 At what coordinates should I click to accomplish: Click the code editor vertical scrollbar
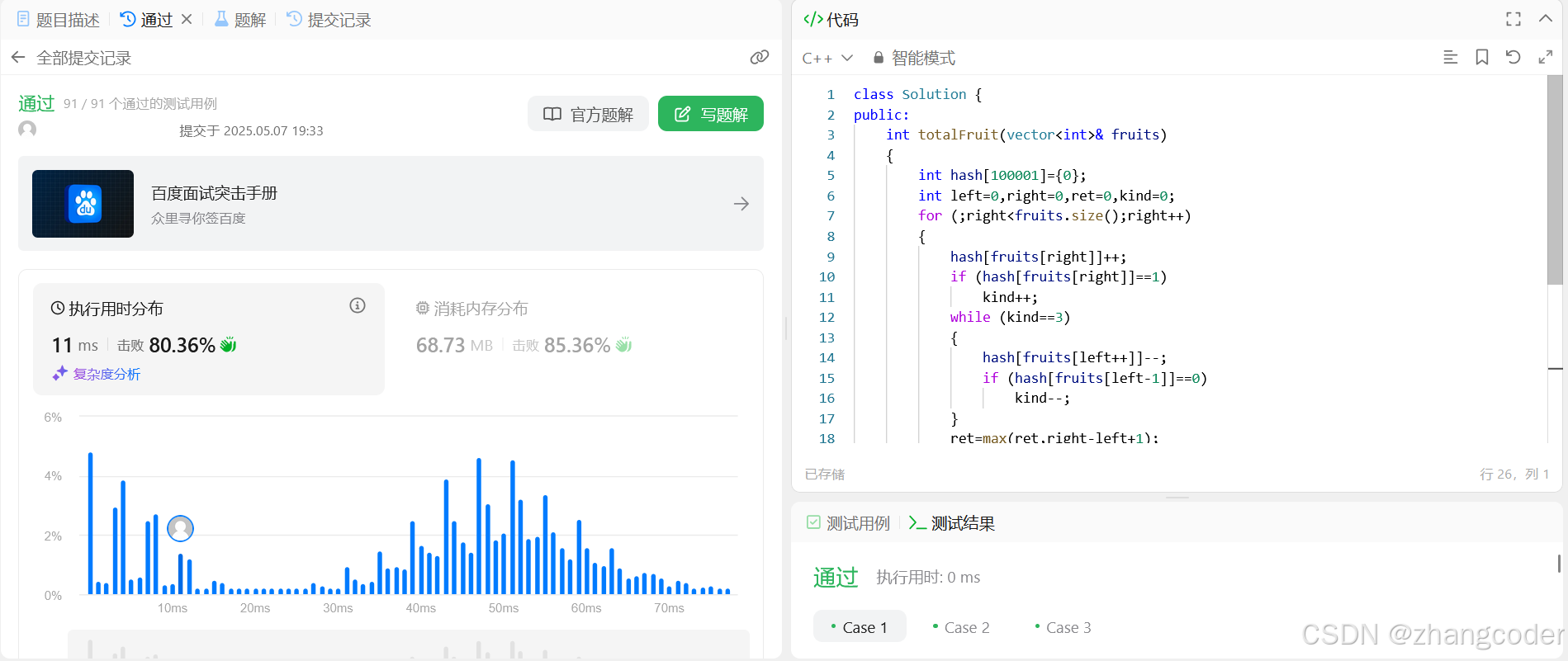1555,180
